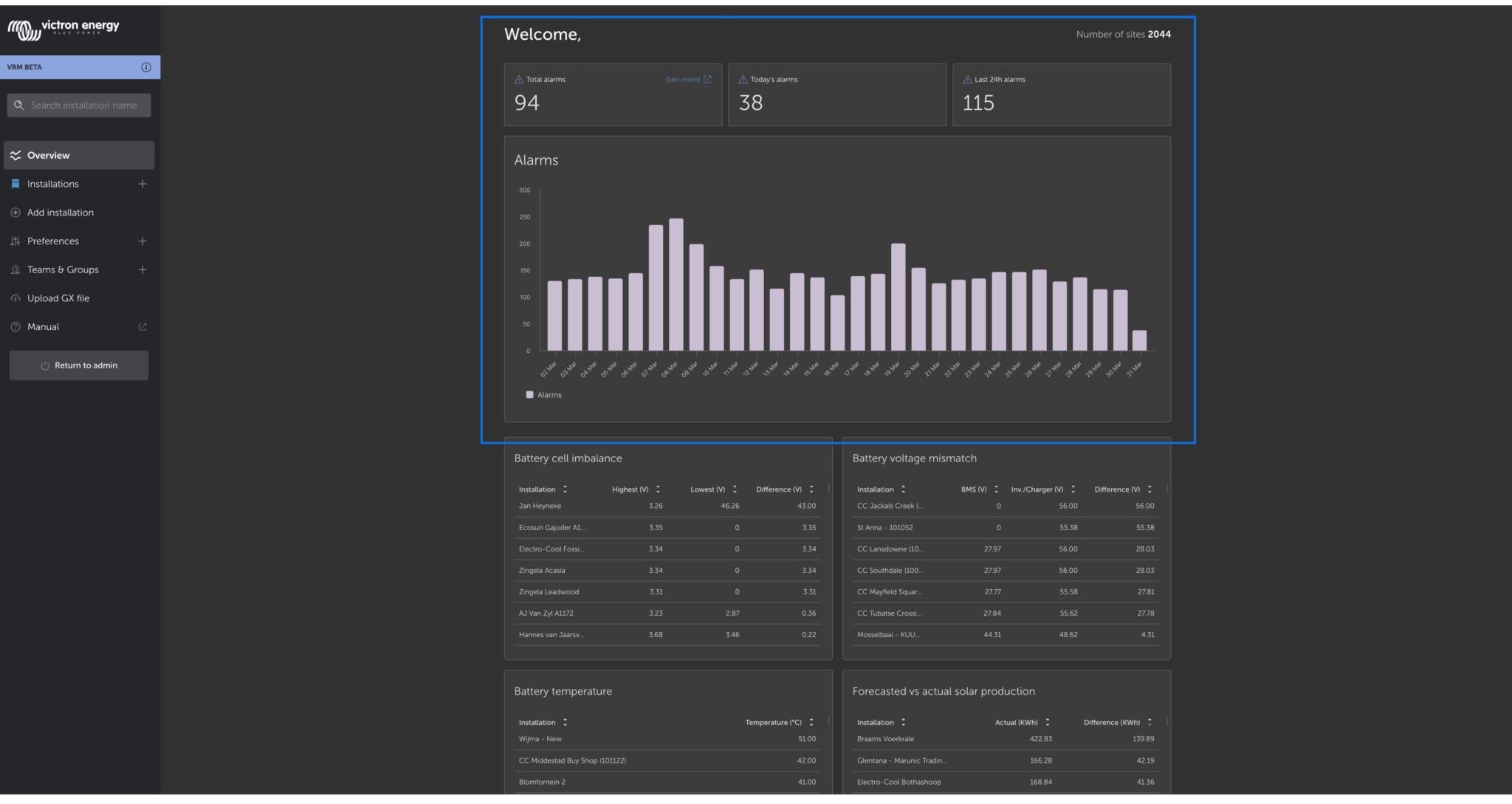Viewport: 1512px width, 804px height.
Task: Click the Victron Energy logo
Action: (x=63, y=28)
